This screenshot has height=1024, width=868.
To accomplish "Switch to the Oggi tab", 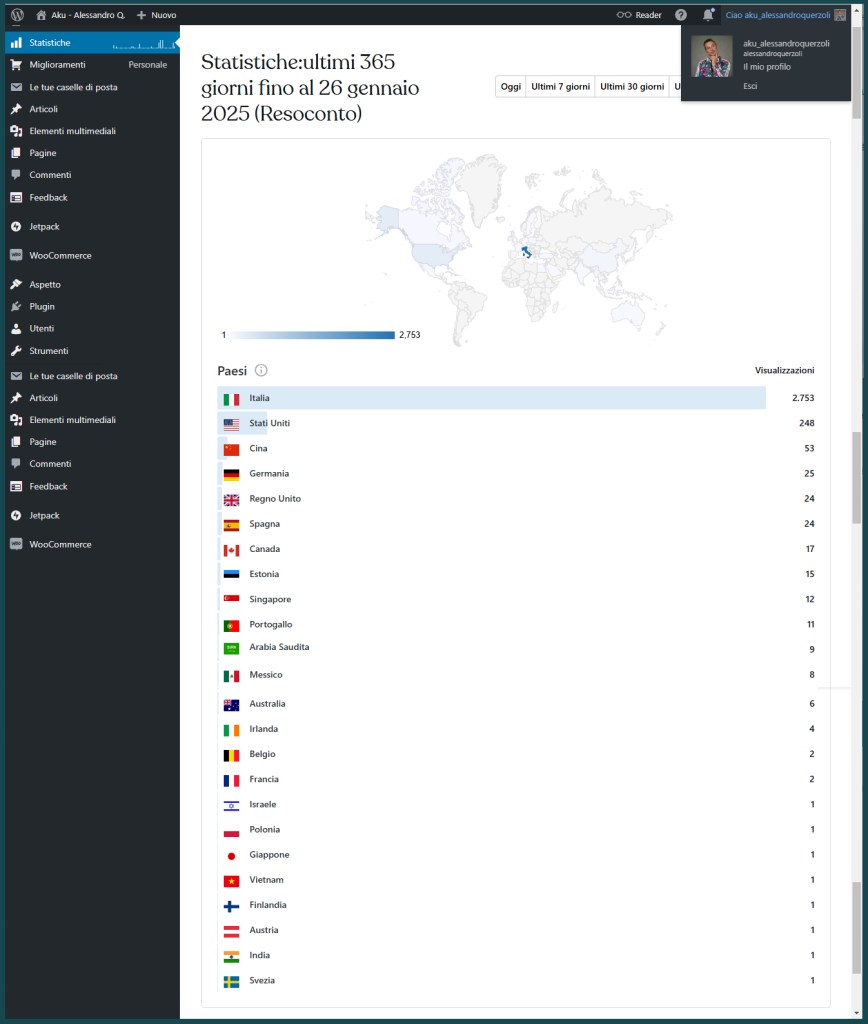I will click(x=510, y=87).
